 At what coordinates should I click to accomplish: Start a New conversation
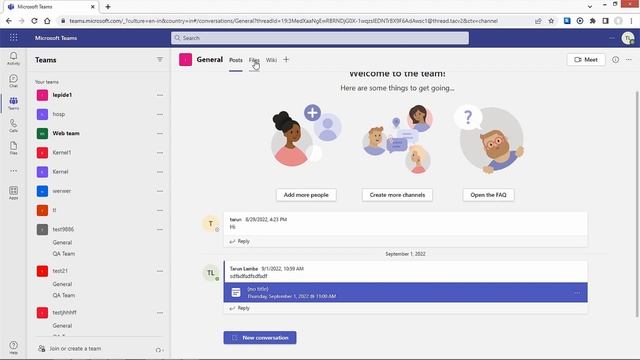[x=260, y=338]
